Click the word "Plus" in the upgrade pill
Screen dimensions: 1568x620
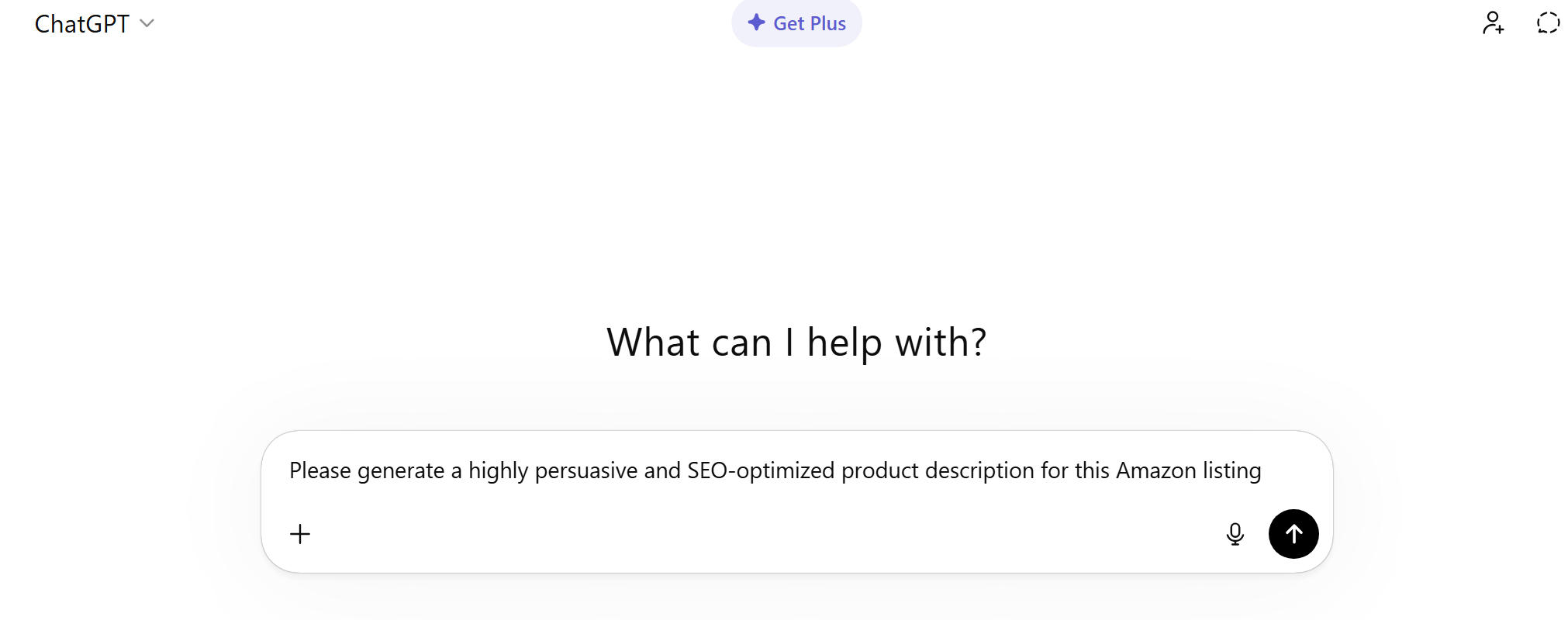(827, 24)
